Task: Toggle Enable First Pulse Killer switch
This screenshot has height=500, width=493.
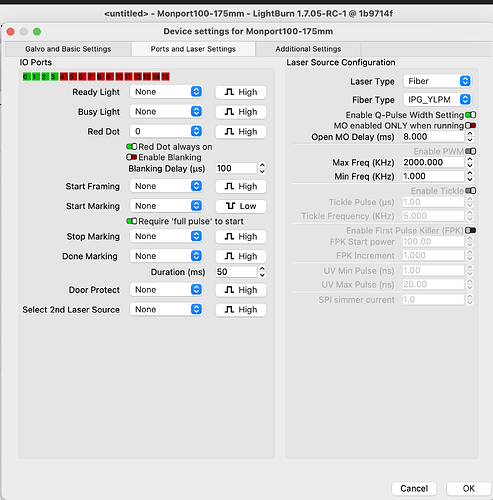Action: (471, 230)
